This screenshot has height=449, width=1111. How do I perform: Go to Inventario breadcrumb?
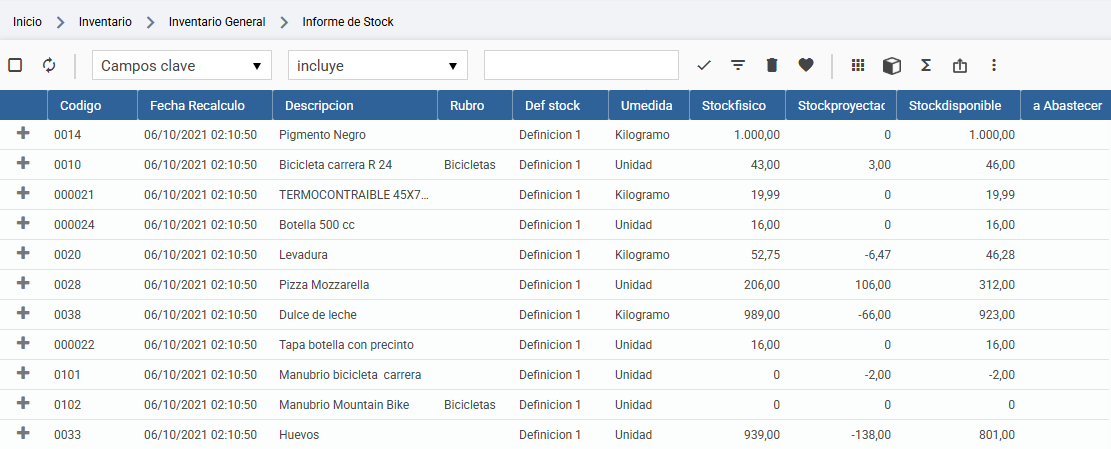[105, 22]
